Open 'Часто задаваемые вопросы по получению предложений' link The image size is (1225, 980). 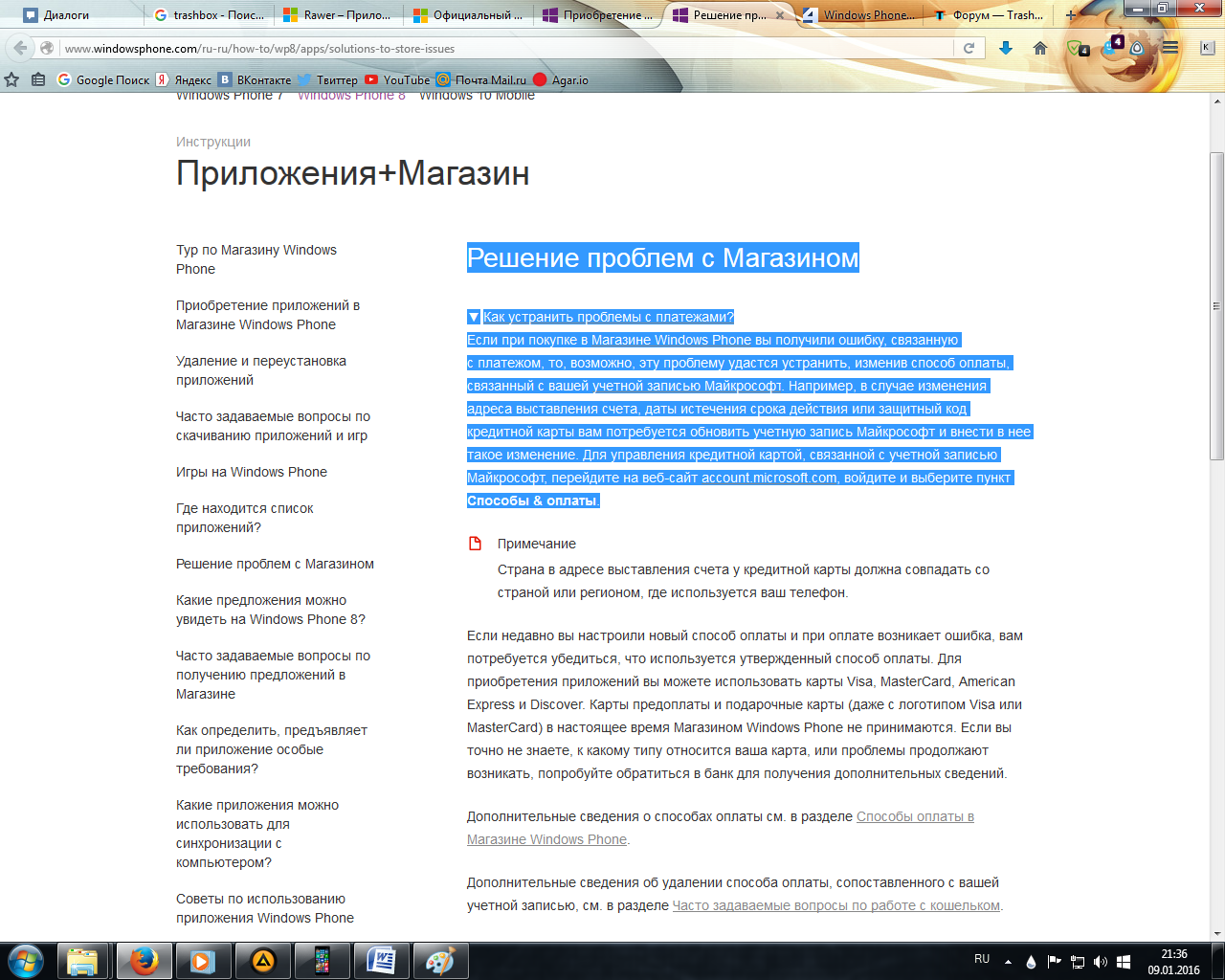[x=273, y=675]
